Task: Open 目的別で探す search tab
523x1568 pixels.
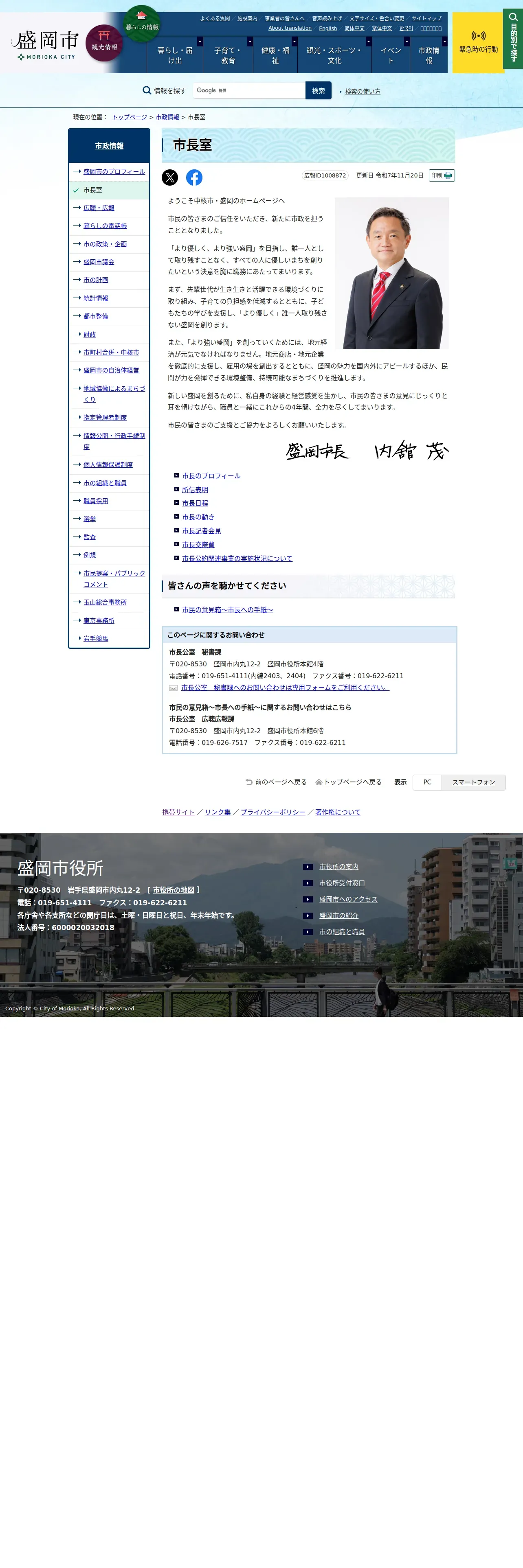Action: [x=513, y=38]
